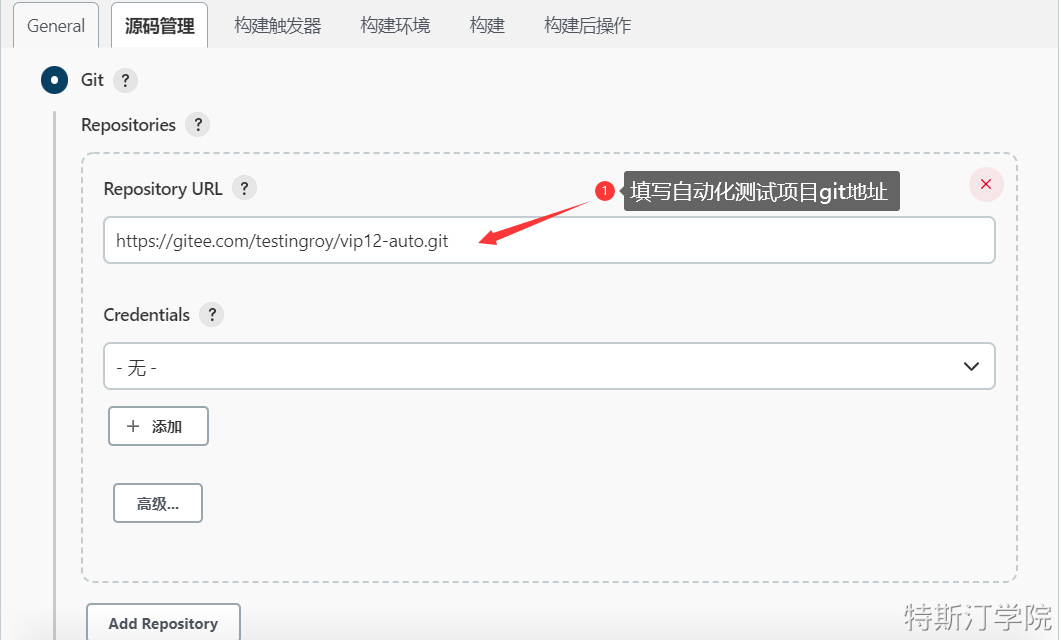Open the General tab
The width and height of the screenshot is (1061, 640).
click(56, 26)
